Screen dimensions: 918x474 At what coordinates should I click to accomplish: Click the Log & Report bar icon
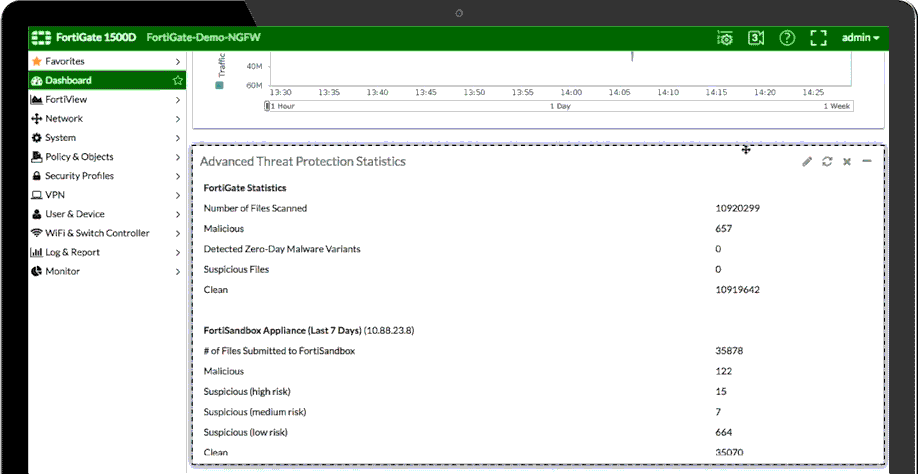point(37,252)
